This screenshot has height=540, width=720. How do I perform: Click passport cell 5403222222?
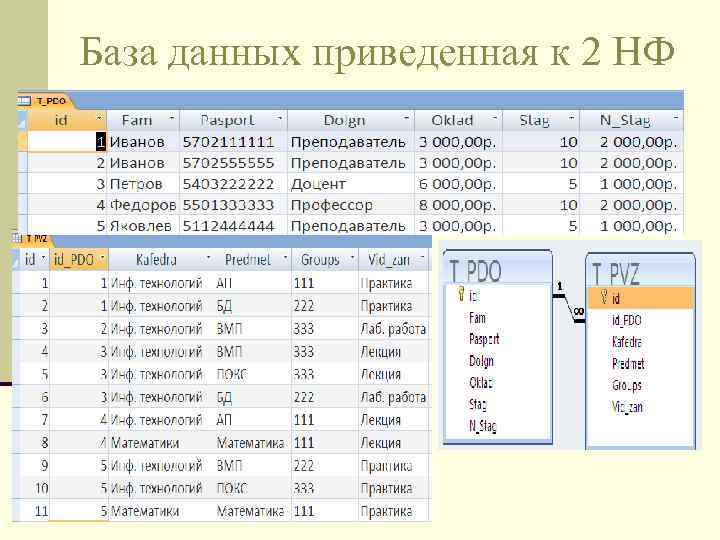(233, 184)
